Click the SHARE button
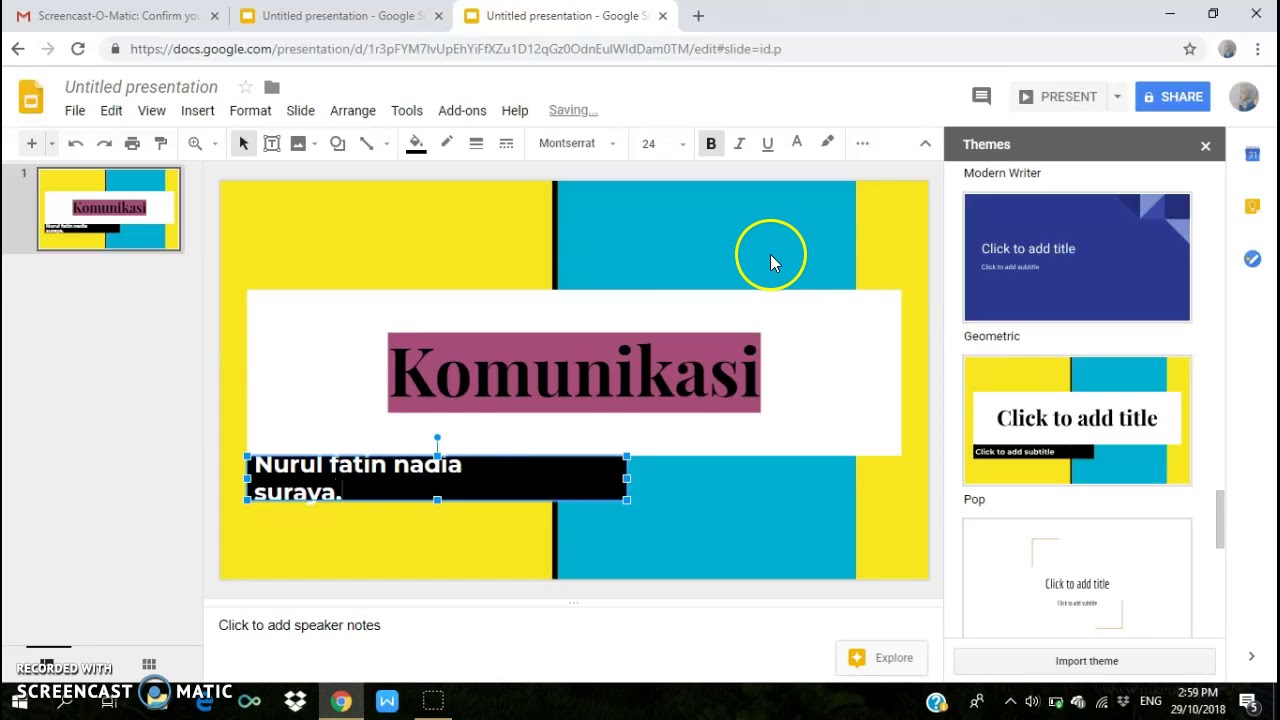Viewport: 1280px width, 720px height. click(1173, 97)
